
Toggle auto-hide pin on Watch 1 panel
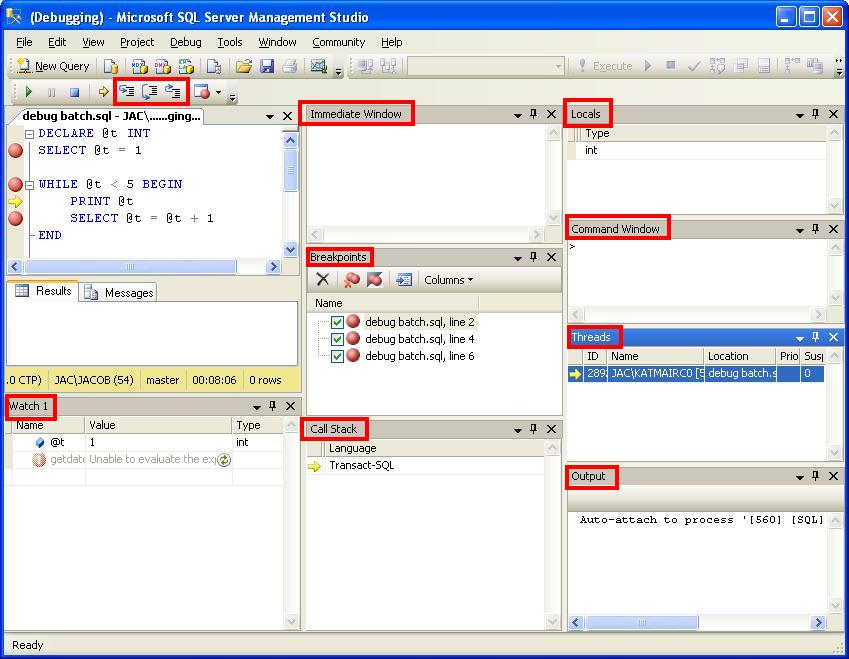pos(273,406)
